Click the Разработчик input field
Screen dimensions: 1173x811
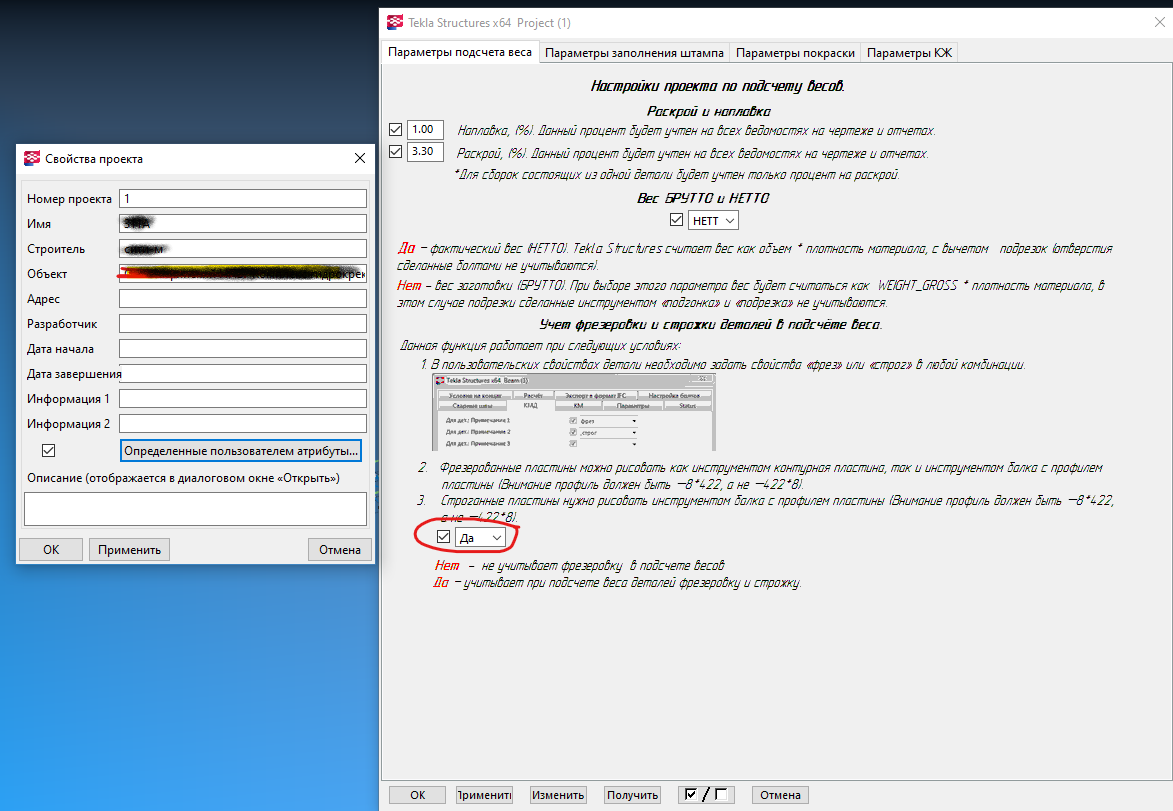pyautogui.click(x=243, y=323)
